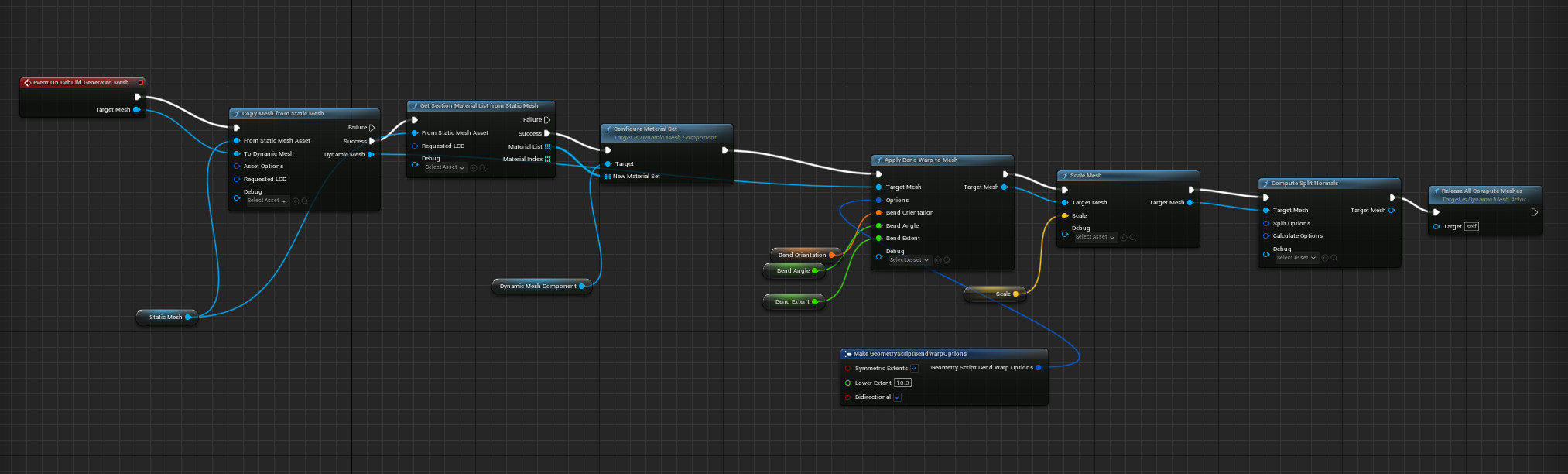The image size is (1568, 474).
Task: Click the Lower Extent value field
Action: tap(902, 383)
